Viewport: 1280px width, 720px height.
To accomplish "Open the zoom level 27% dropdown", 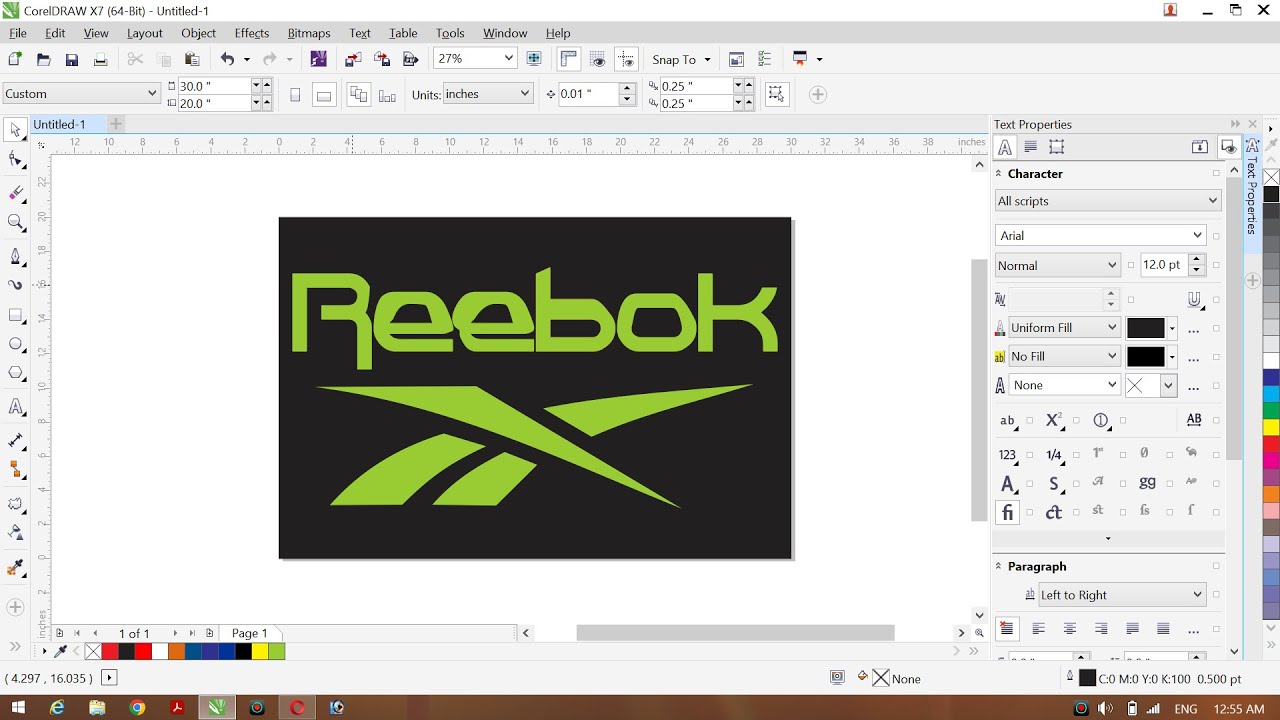I will [x=509, y=59].
